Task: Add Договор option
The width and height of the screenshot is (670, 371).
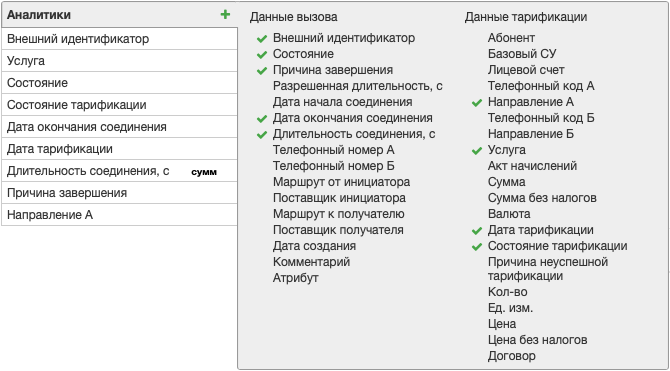Action: (x=511, y=356)
